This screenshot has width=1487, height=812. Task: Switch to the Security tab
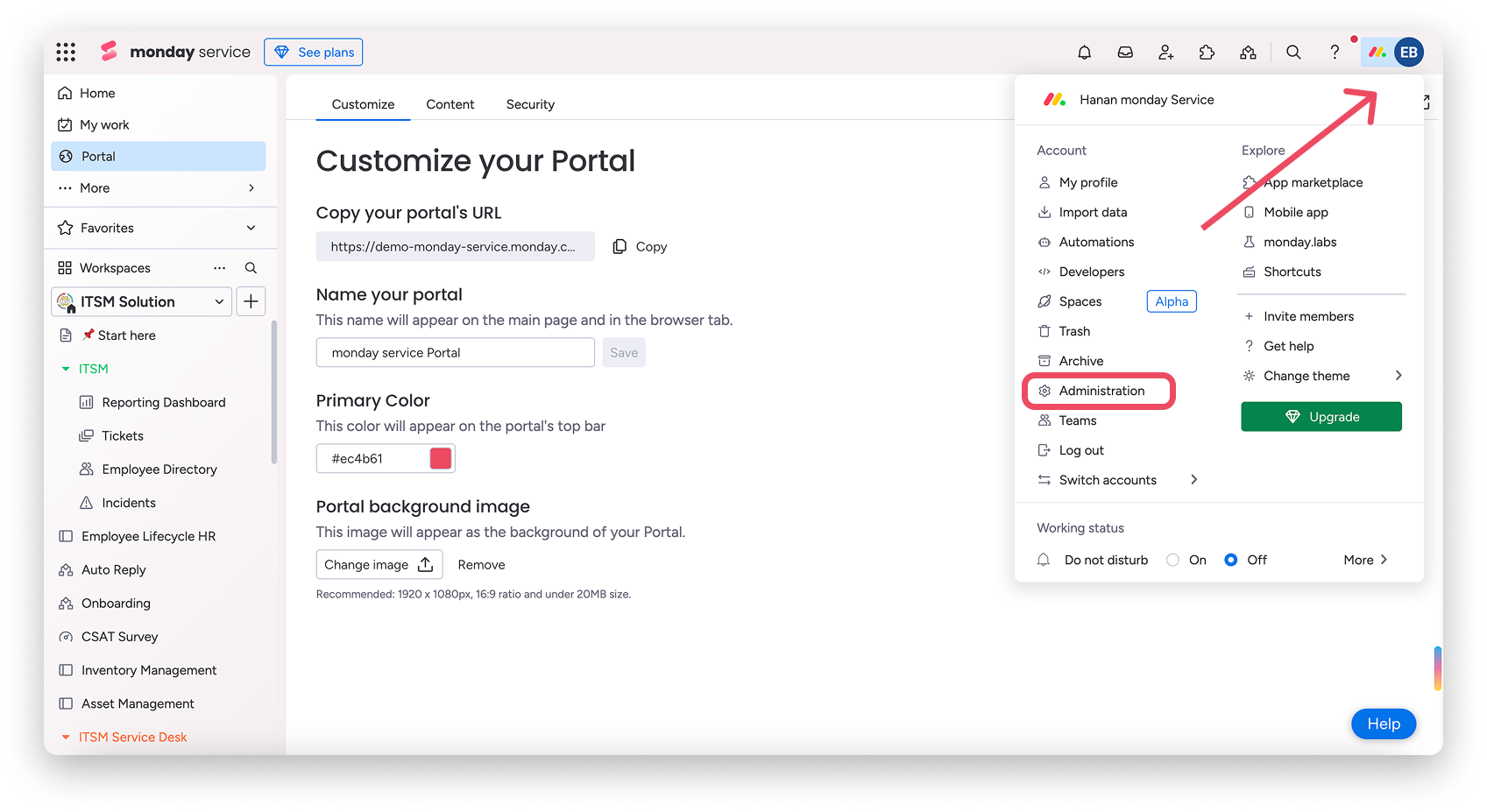529,103
